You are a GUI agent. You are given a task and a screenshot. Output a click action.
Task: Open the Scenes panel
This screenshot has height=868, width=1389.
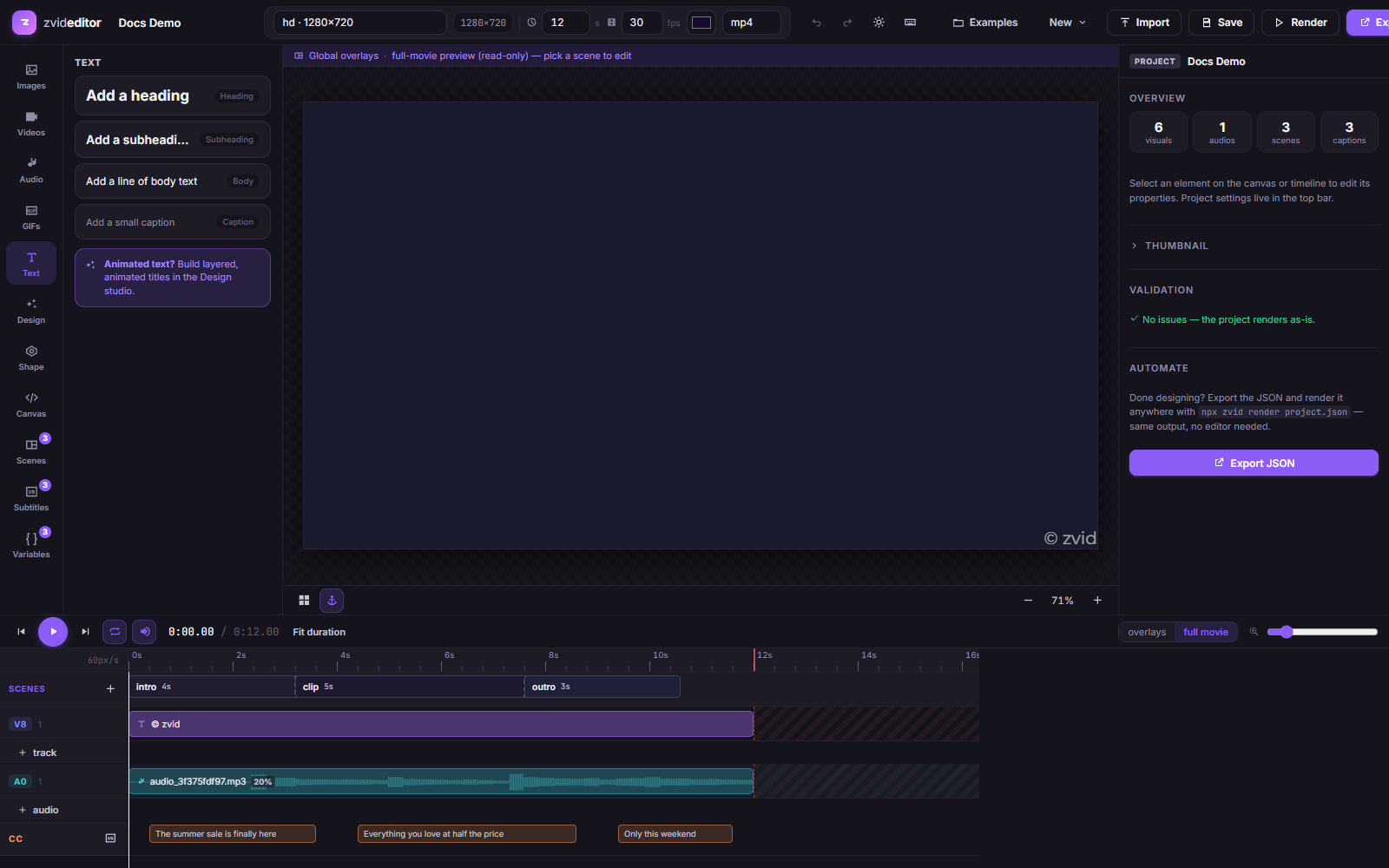[31, 451]
